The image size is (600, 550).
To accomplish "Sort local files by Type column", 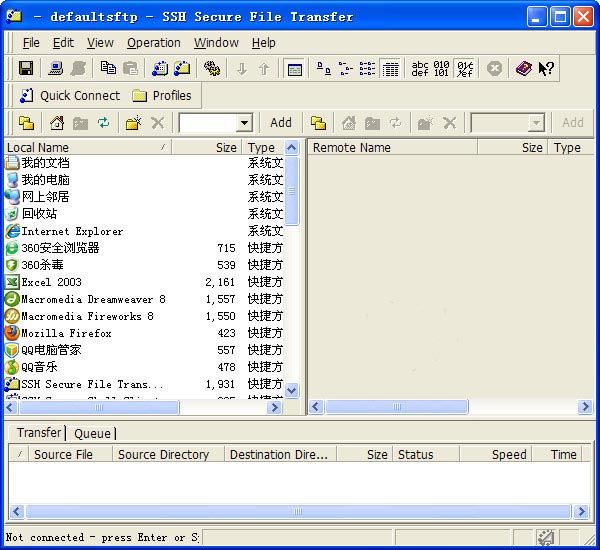I will 263,147.
